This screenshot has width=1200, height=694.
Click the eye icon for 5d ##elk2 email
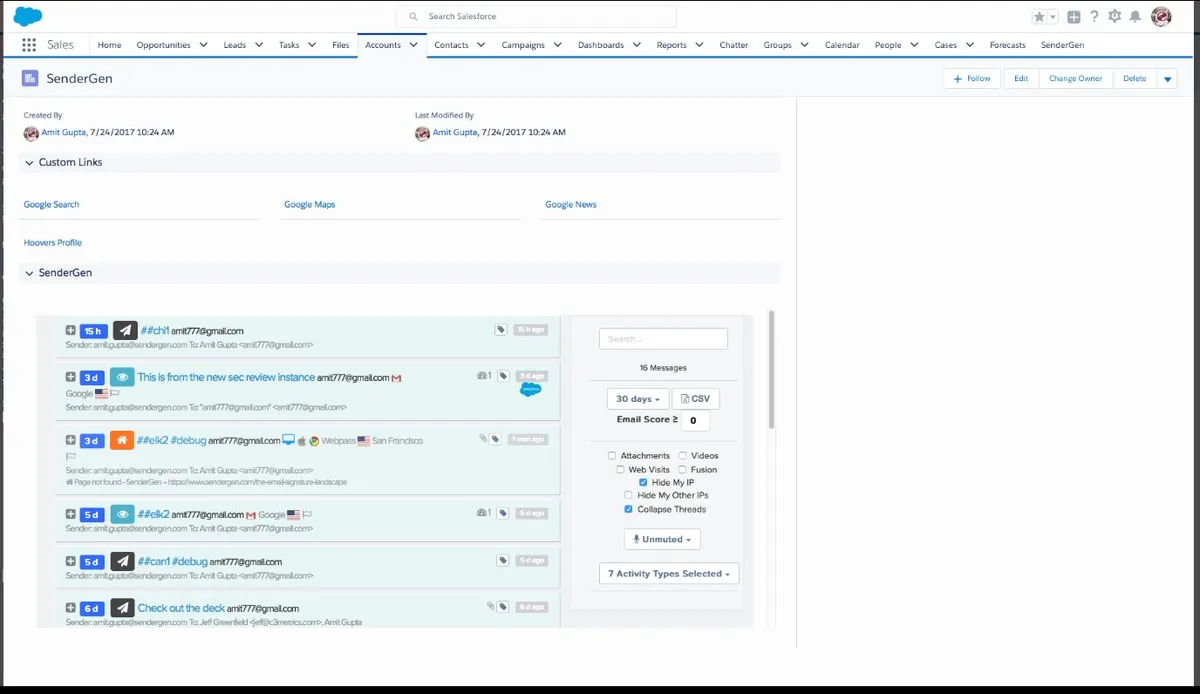(x=122, y=513)
